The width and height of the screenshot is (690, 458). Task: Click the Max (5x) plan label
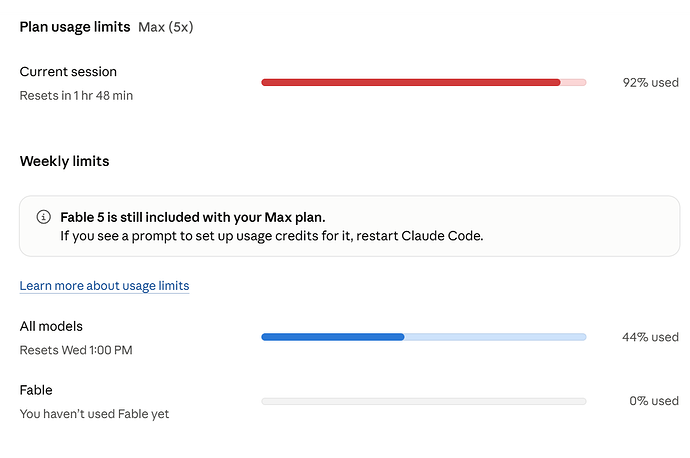pyautogui.click(x=165, y=27)
